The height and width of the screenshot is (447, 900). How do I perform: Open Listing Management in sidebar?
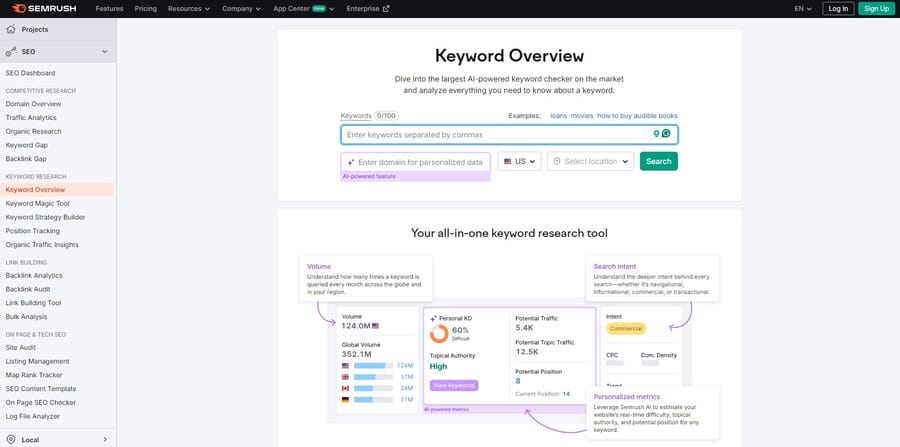(x=37, y=362)
